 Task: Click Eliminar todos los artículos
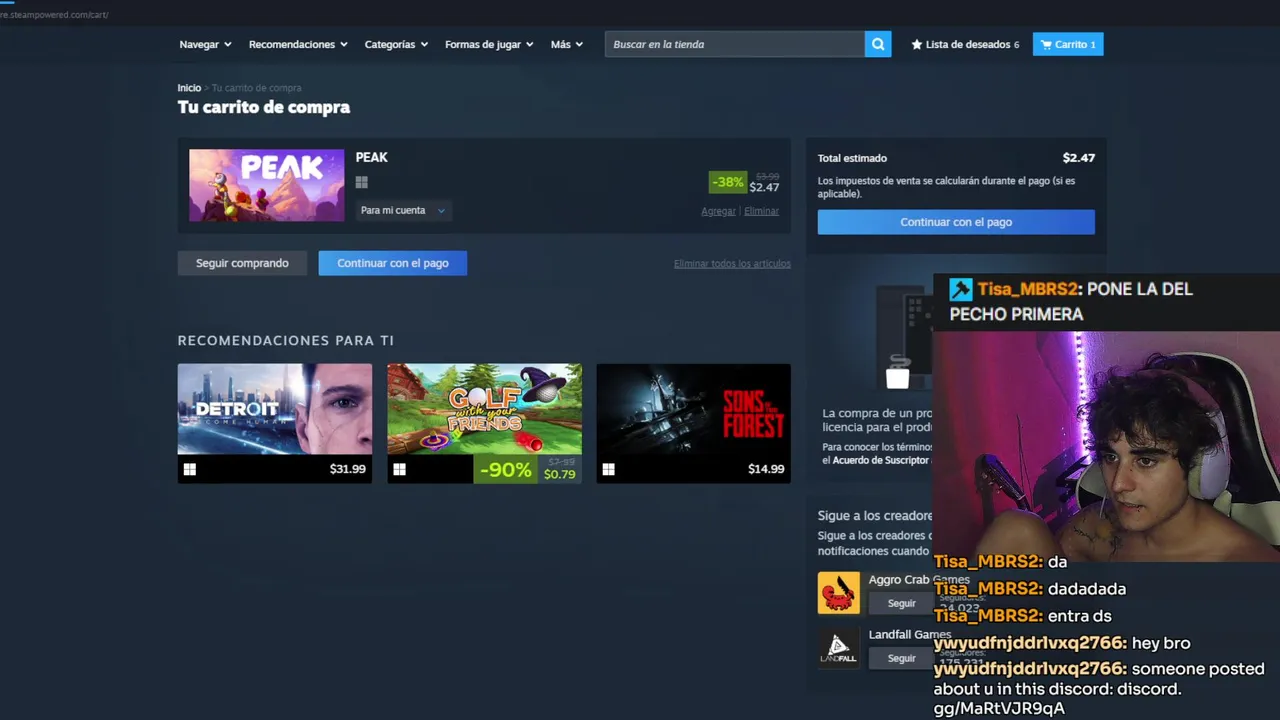click(732, 264)
